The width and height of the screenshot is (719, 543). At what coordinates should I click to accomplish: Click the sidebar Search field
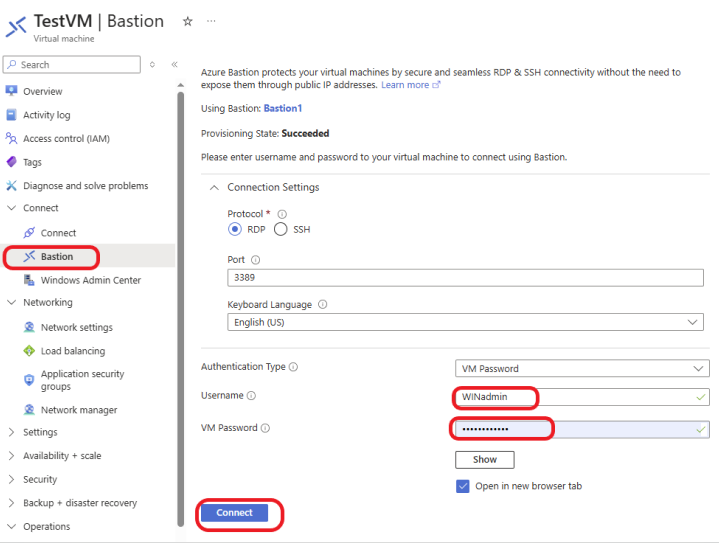tap(72, 65)
